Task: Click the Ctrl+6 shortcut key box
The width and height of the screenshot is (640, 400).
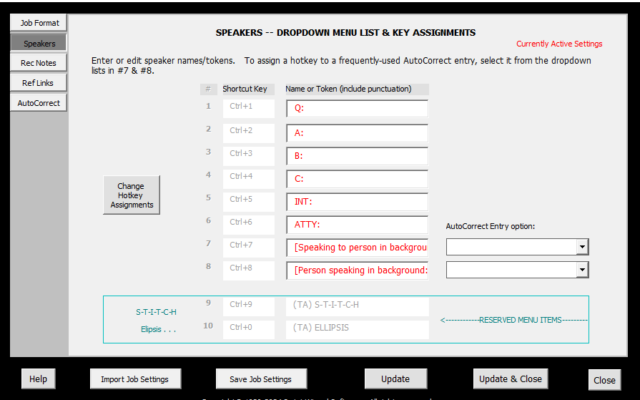Action: (x=249, y=224)
